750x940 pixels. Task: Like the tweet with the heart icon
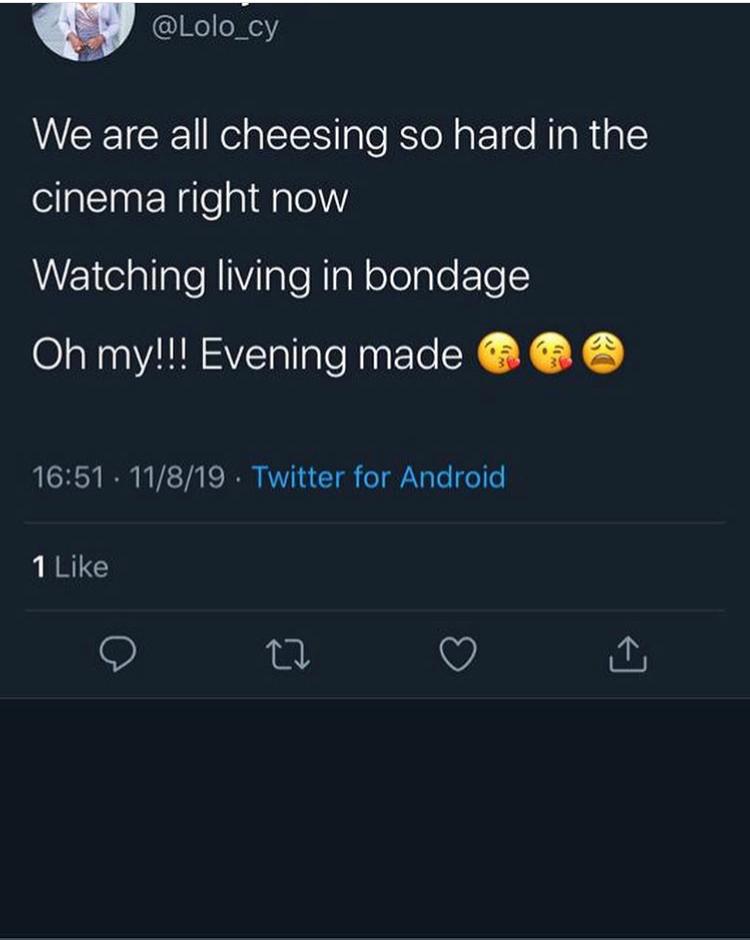tap(459, 654)
